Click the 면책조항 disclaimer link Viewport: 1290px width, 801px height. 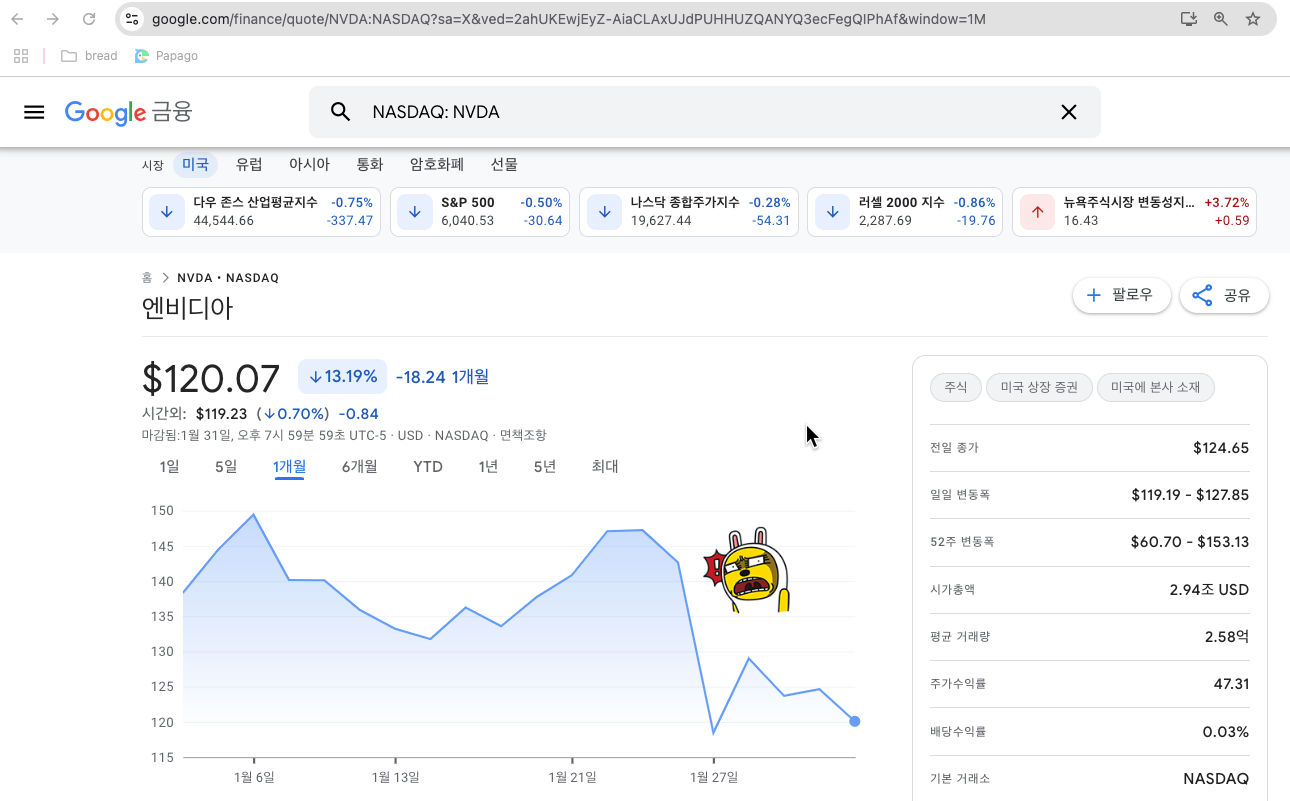coord(522,435)
